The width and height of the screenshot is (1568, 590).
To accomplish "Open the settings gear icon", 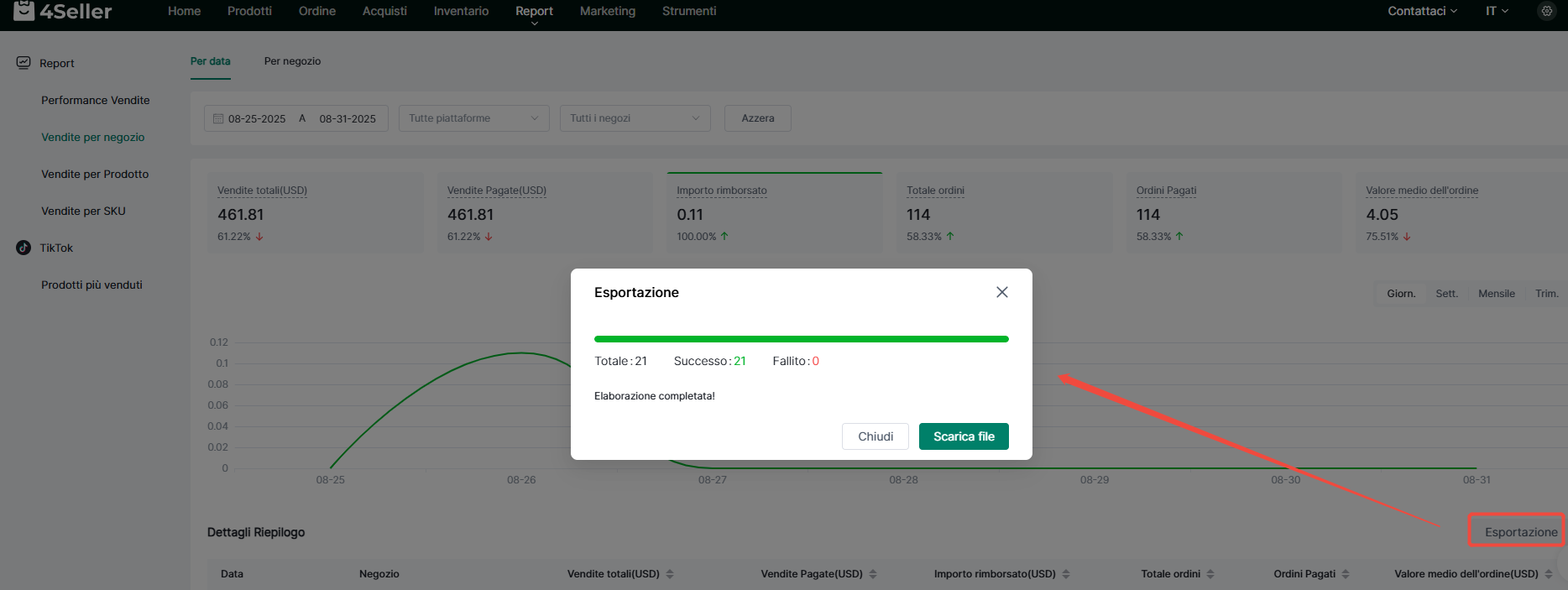I will 1546,11.
